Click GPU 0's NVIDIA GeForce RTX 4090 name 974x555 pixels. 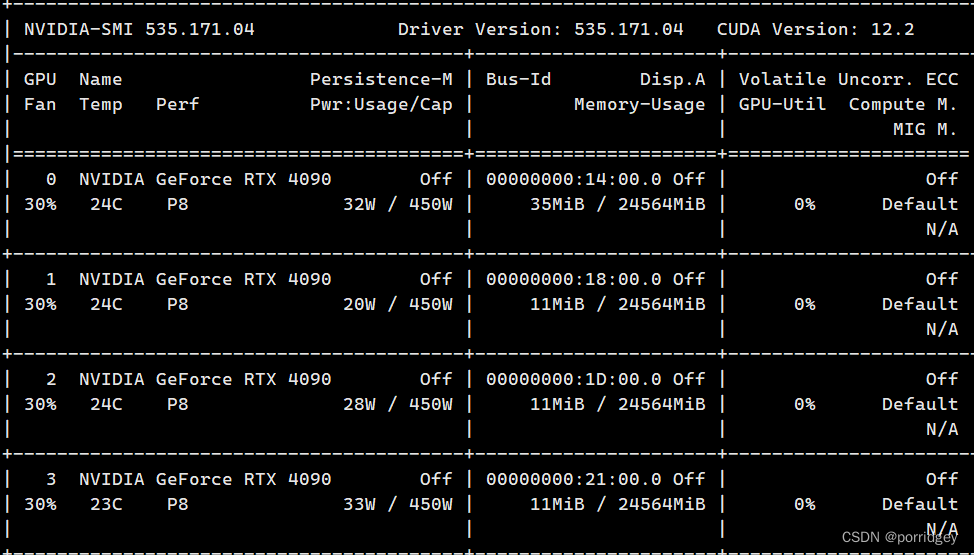coord(205,180)
